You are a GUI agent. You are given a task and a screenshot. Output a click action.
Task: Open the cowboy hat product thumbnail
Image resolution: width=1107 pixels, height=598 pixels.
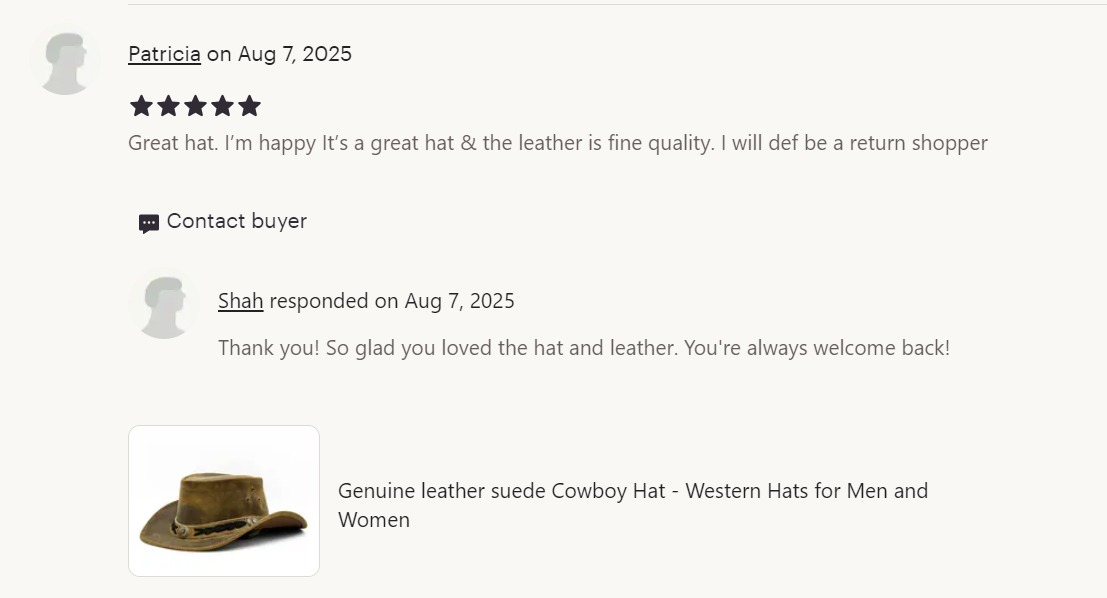(x=224, y=501)
